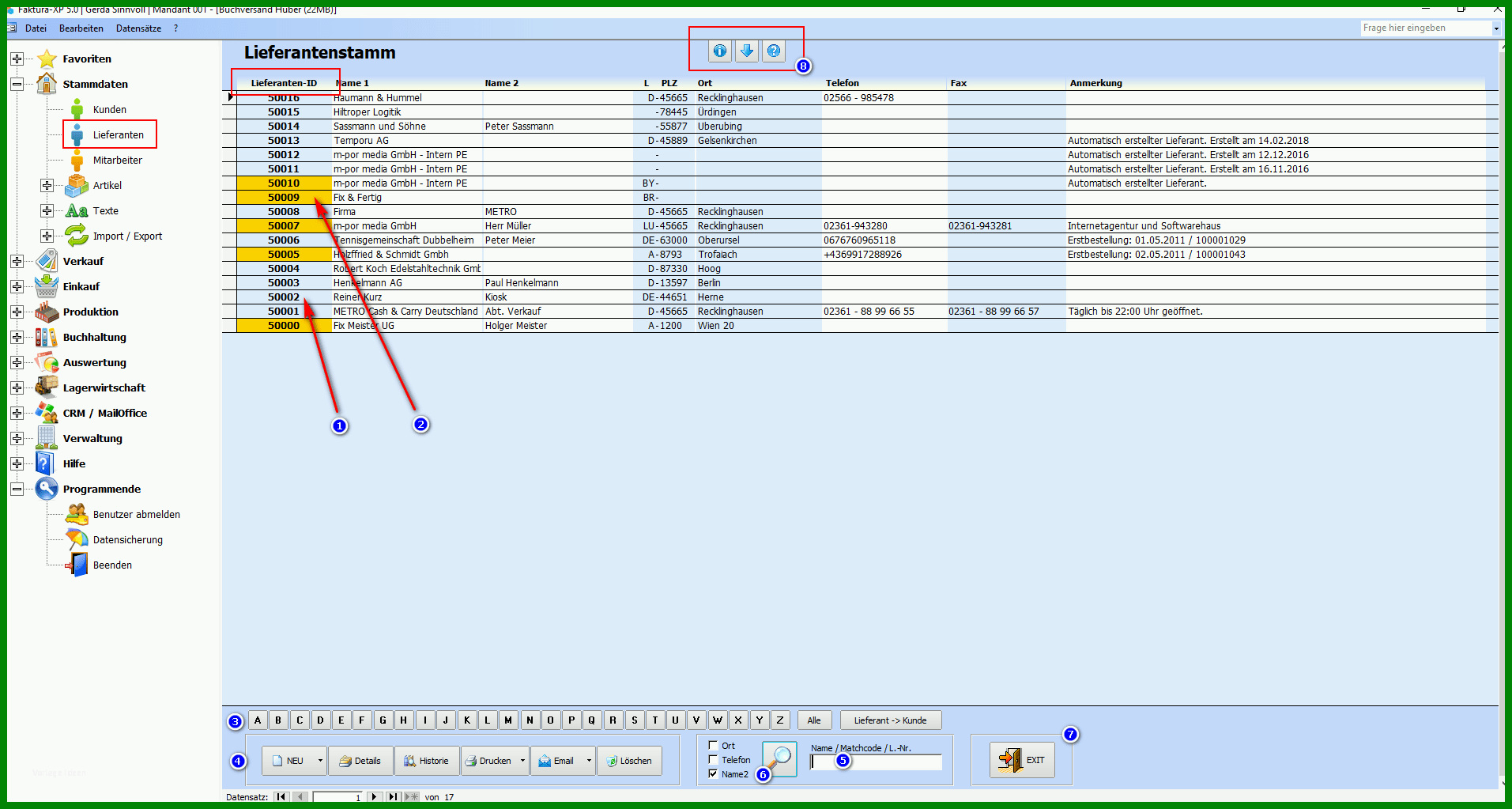Image resolution: width=1512 pixels, height=809 pixels.
Task: Select supplier row 50007
Action: (x=860, y=225)
